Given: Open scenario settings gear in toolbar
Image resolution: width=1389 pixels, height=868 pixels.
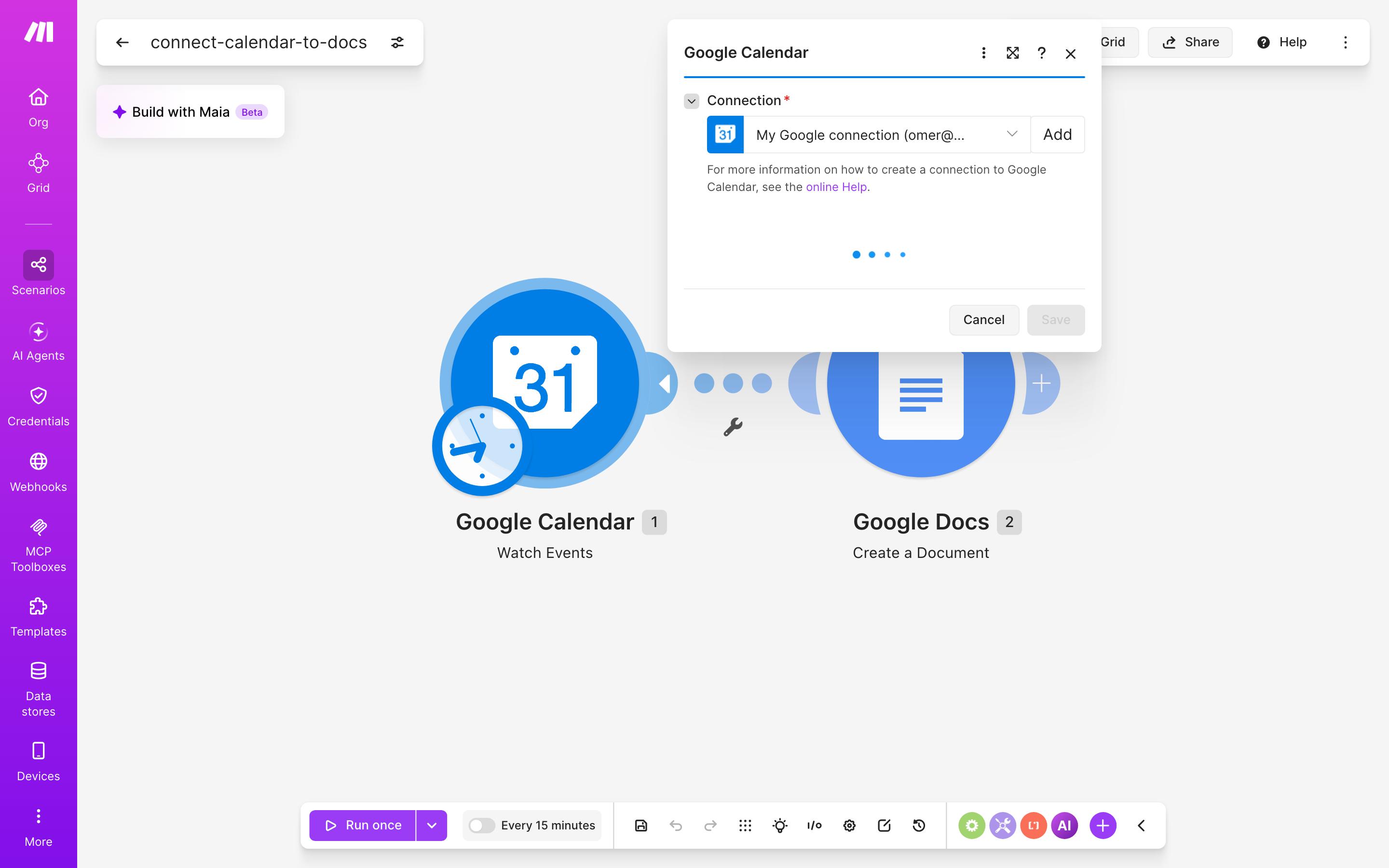Looking at the screenshot, I should tap(849, 826).
